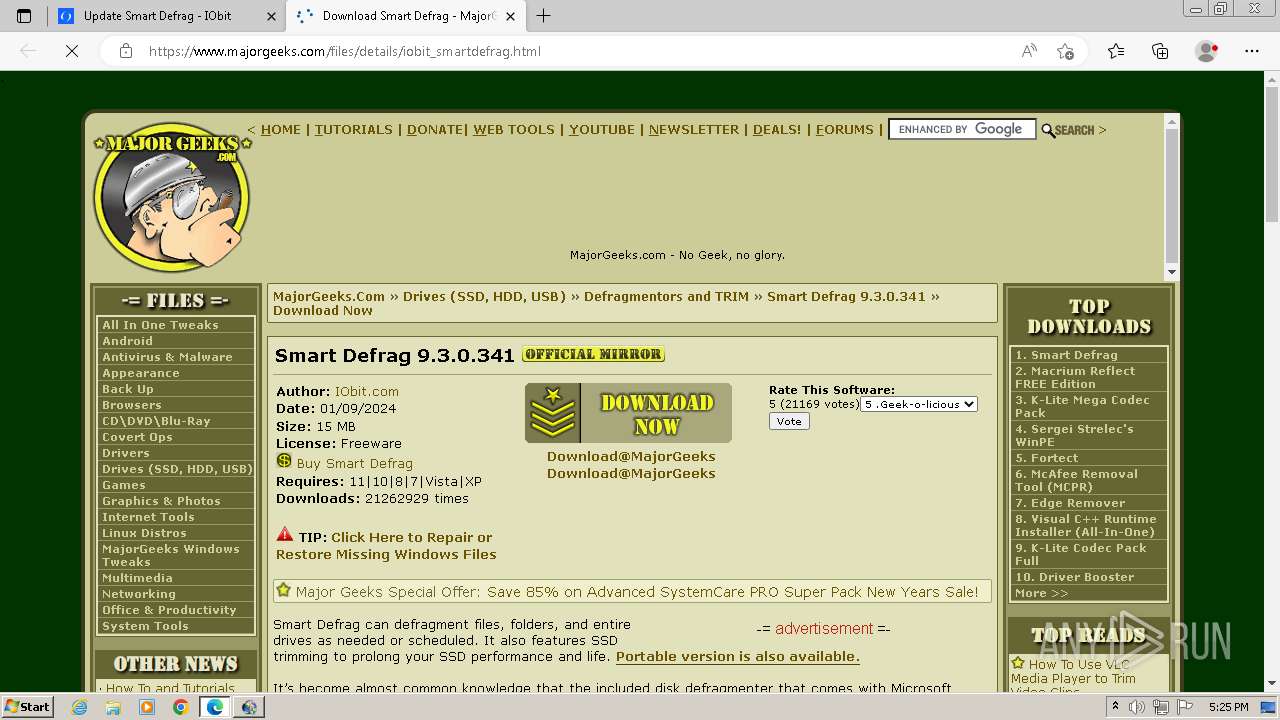Viewport: 1280px width, 720px height.
Task: Toggle Read Aloud icon in address bar
Action: 1029,51
